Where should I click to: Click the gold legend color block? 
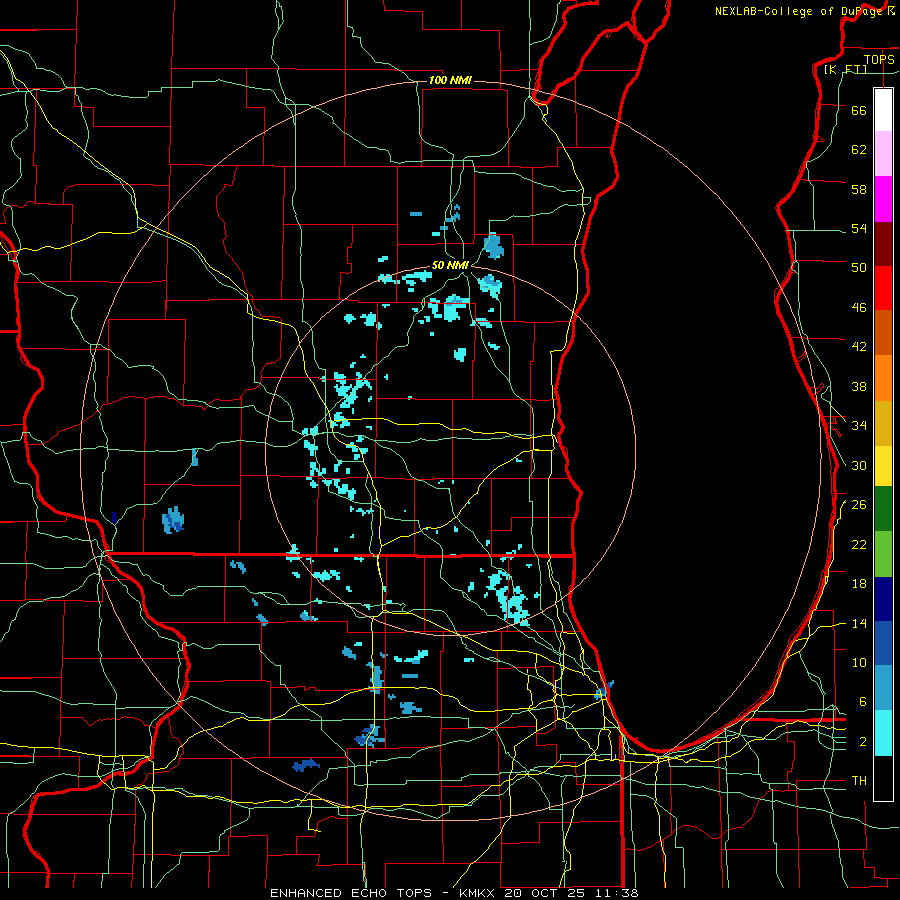[x=883, y=423]
